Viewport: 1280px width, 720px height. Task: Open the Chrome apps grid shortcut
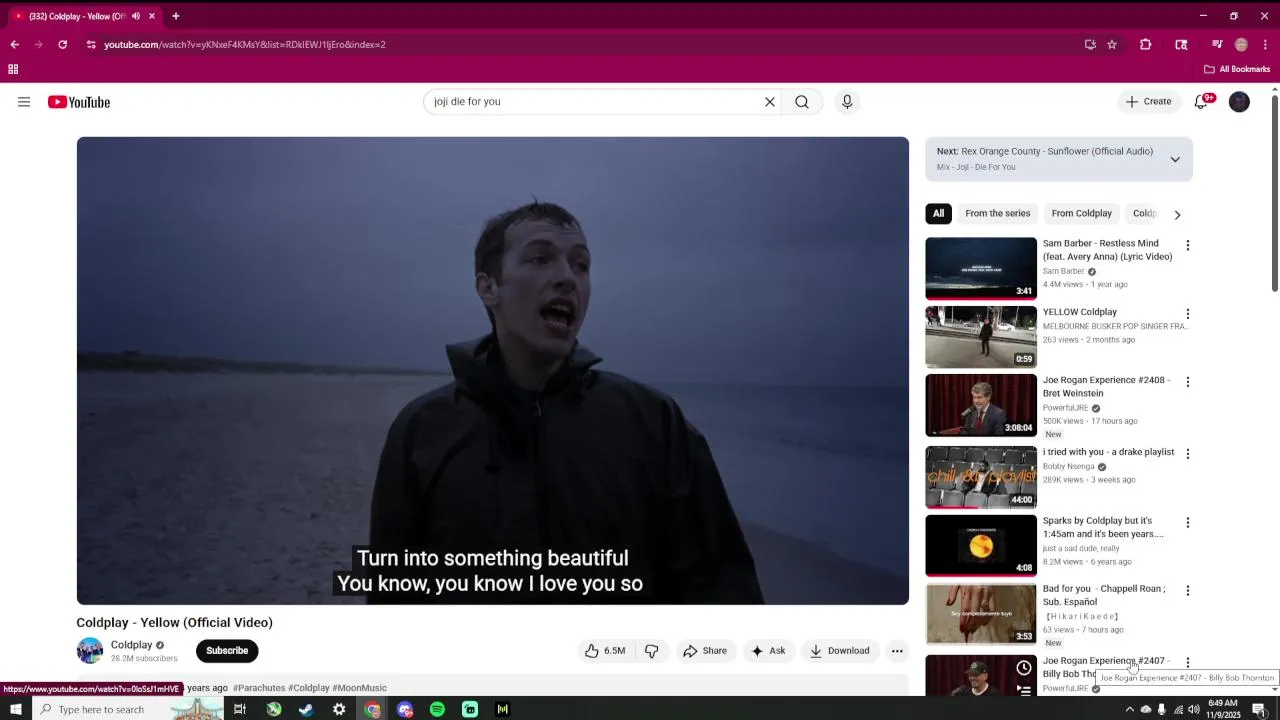click(x=13, y=69)
